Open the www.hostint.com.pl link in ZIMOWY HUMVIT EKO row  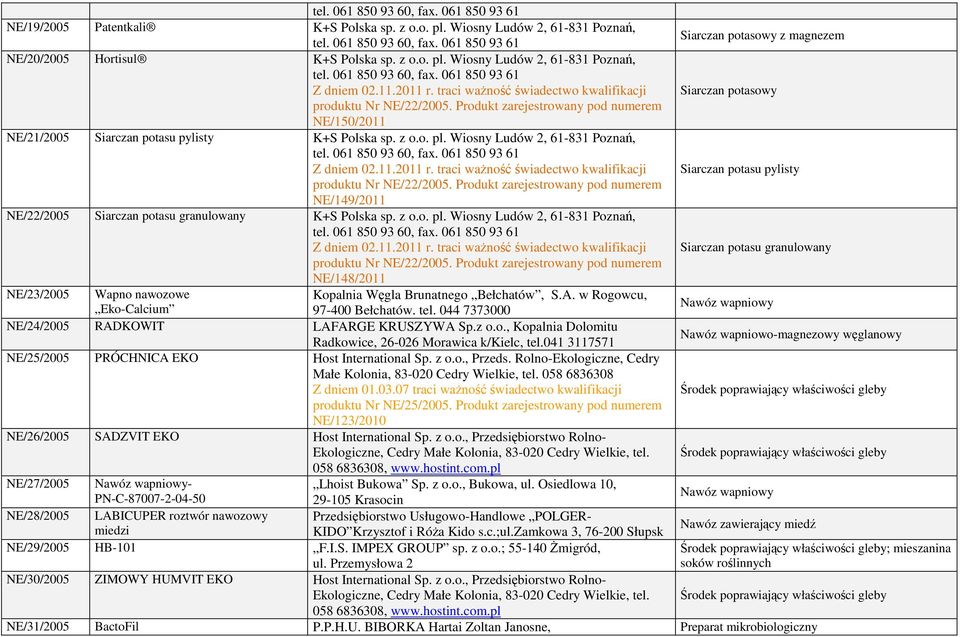click(445, 611)
